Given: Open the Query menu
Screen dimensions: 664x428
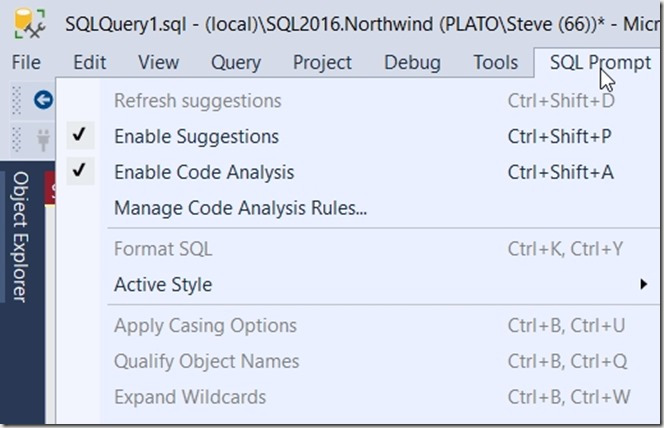Looking at the screenshot, I should point(235,62).
